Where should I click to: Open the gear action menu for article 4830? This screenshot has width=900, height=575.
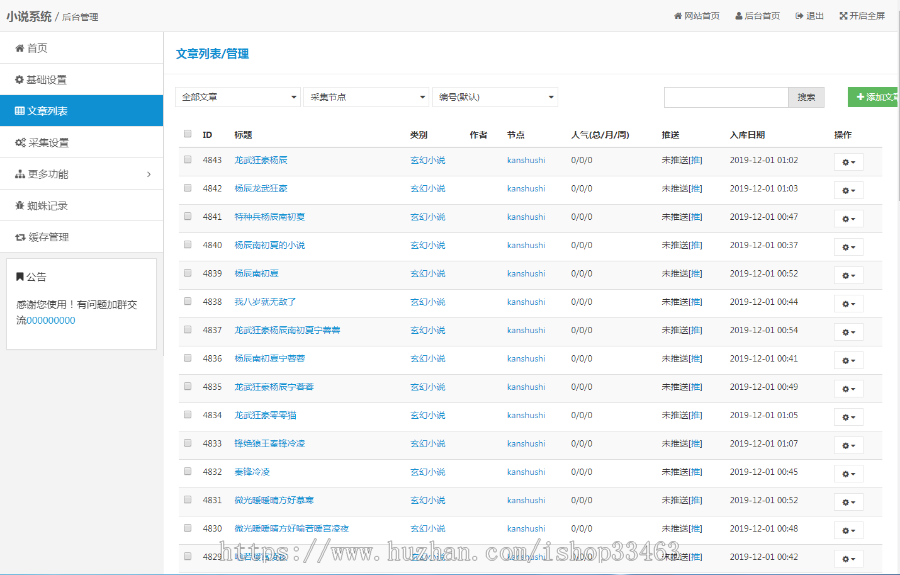pos(848,530)
